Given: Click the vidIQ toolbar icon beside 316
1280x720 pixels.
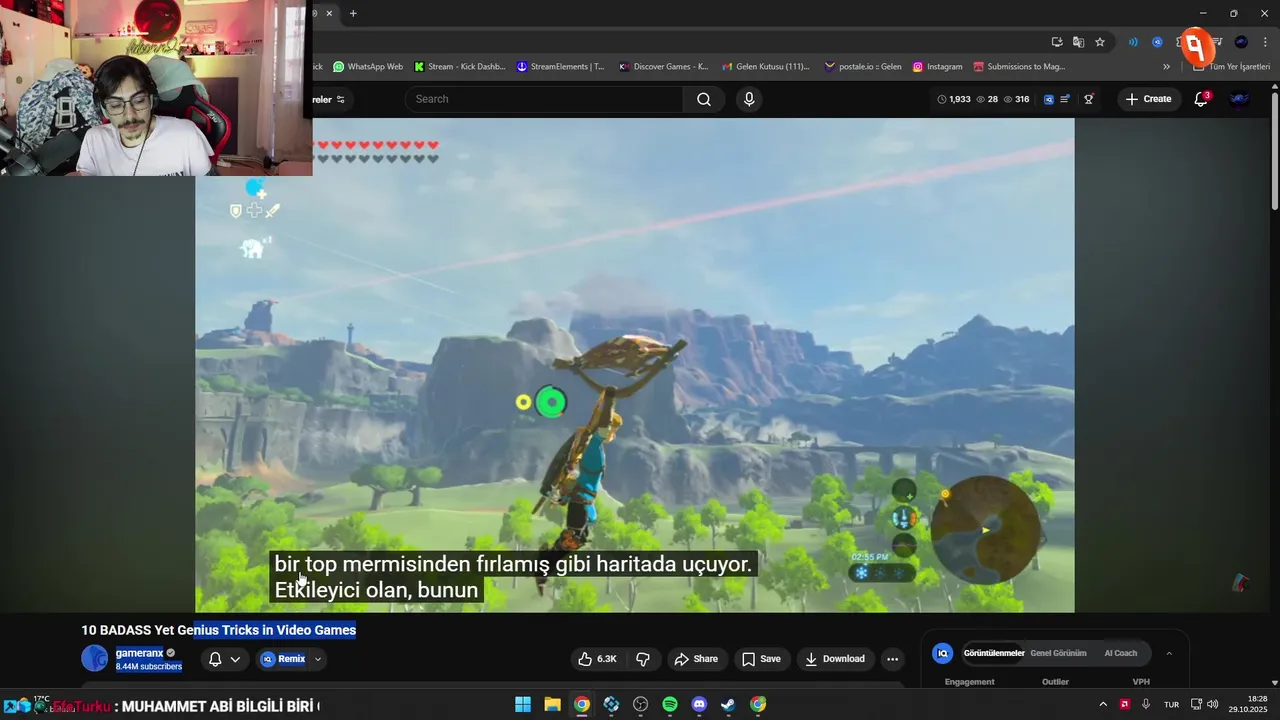Looking at the screenshot, I should [1049, 99].
